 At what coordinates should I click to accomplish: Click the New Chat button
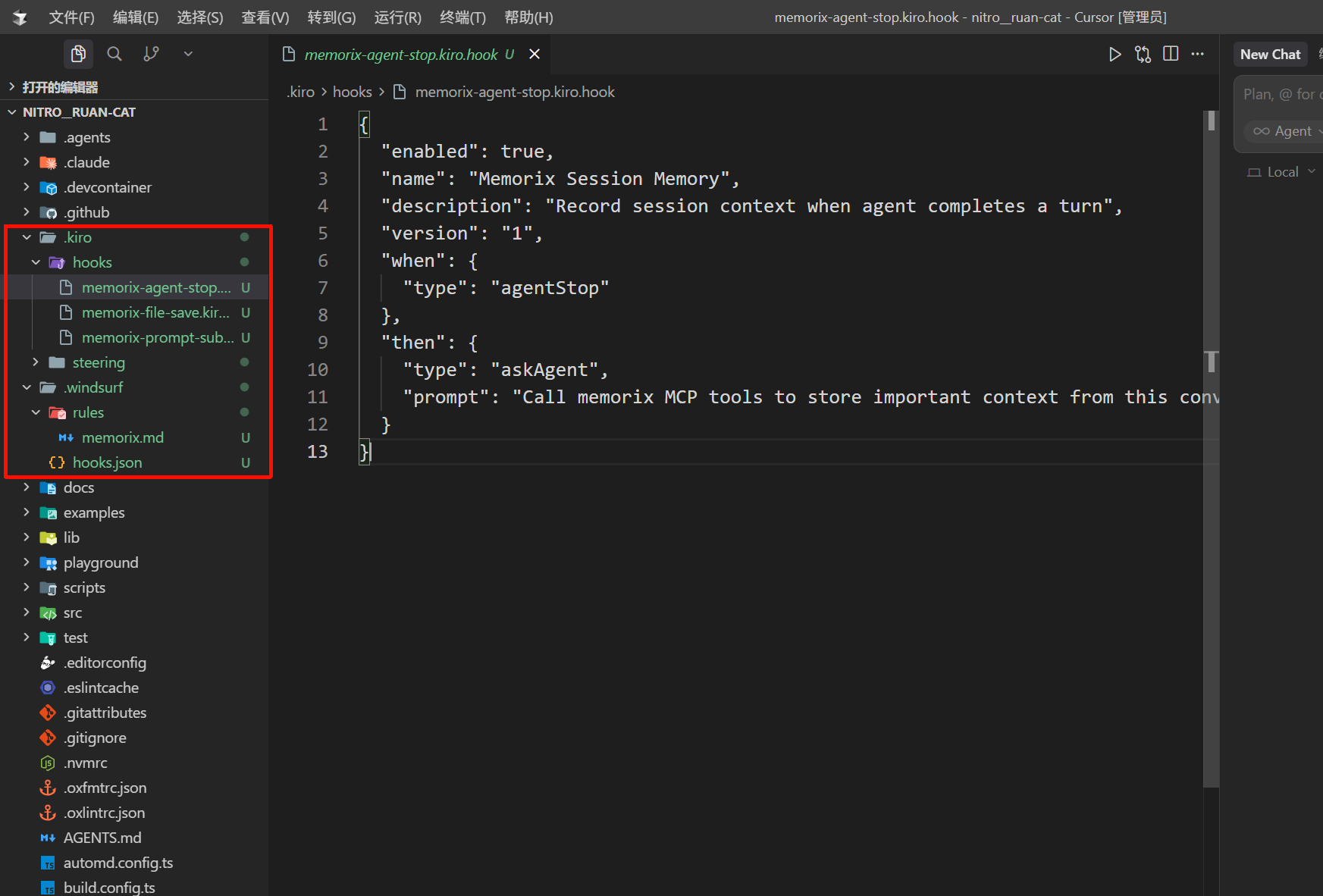(1270, 54)
